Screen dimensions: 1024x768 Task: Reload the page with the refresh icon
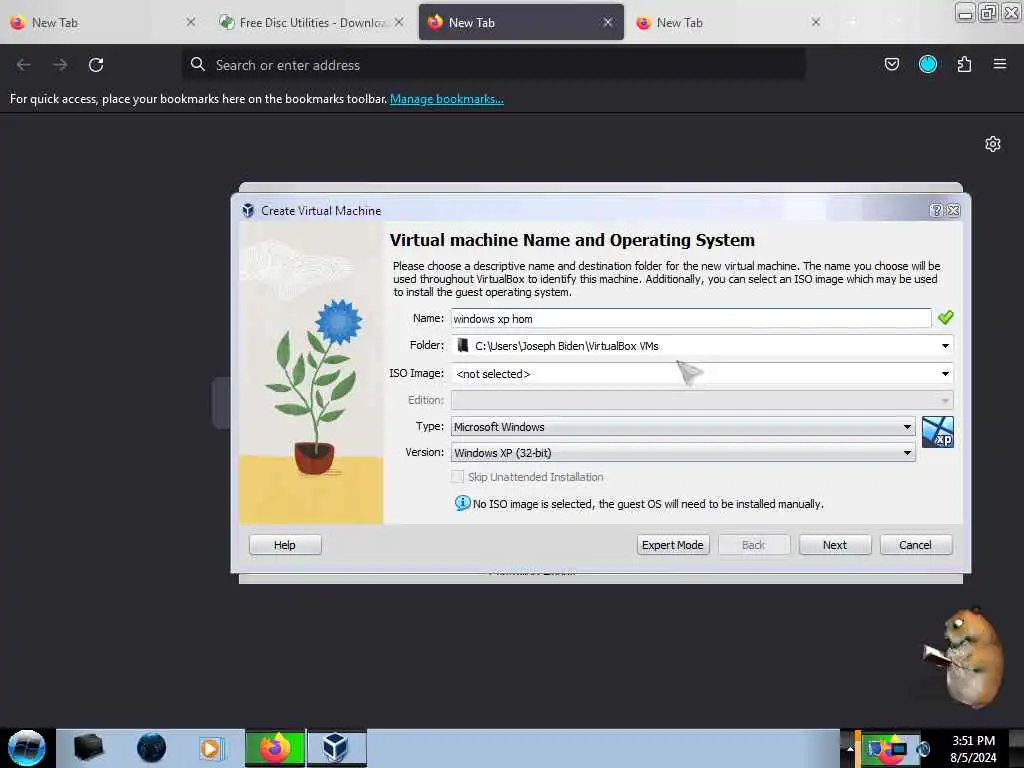click(96, 65)
